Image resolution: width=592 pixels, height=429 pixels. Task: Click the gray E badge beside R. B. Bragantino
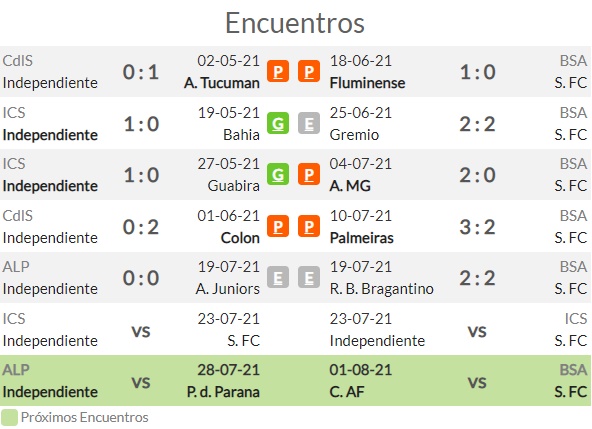(x=309, y=277)
